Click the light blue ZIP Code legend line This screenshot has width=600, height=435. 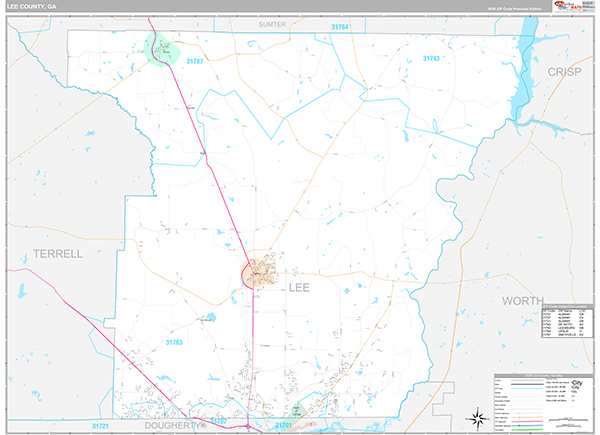tap(527, 388)
